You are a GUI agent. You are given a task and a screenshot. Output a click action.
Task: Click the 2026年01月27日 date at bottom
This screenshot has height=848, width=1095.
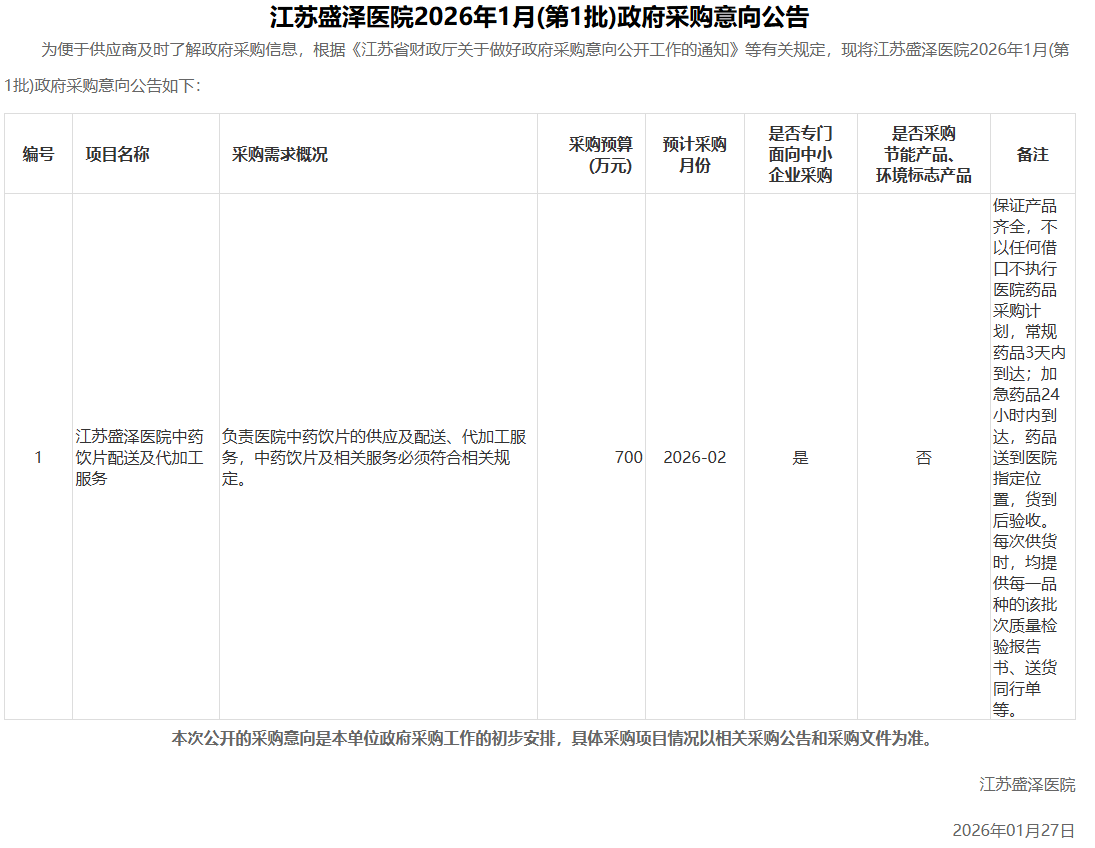pyautogui.click(x=1013, y=830)
